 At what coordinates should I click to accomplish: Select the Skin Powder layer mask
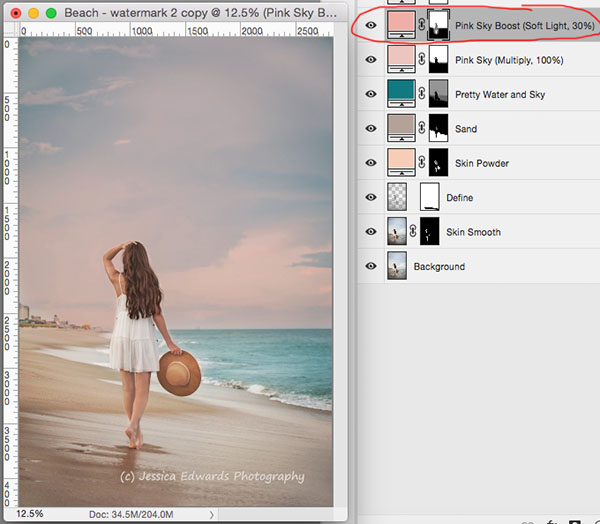[439, 163]
